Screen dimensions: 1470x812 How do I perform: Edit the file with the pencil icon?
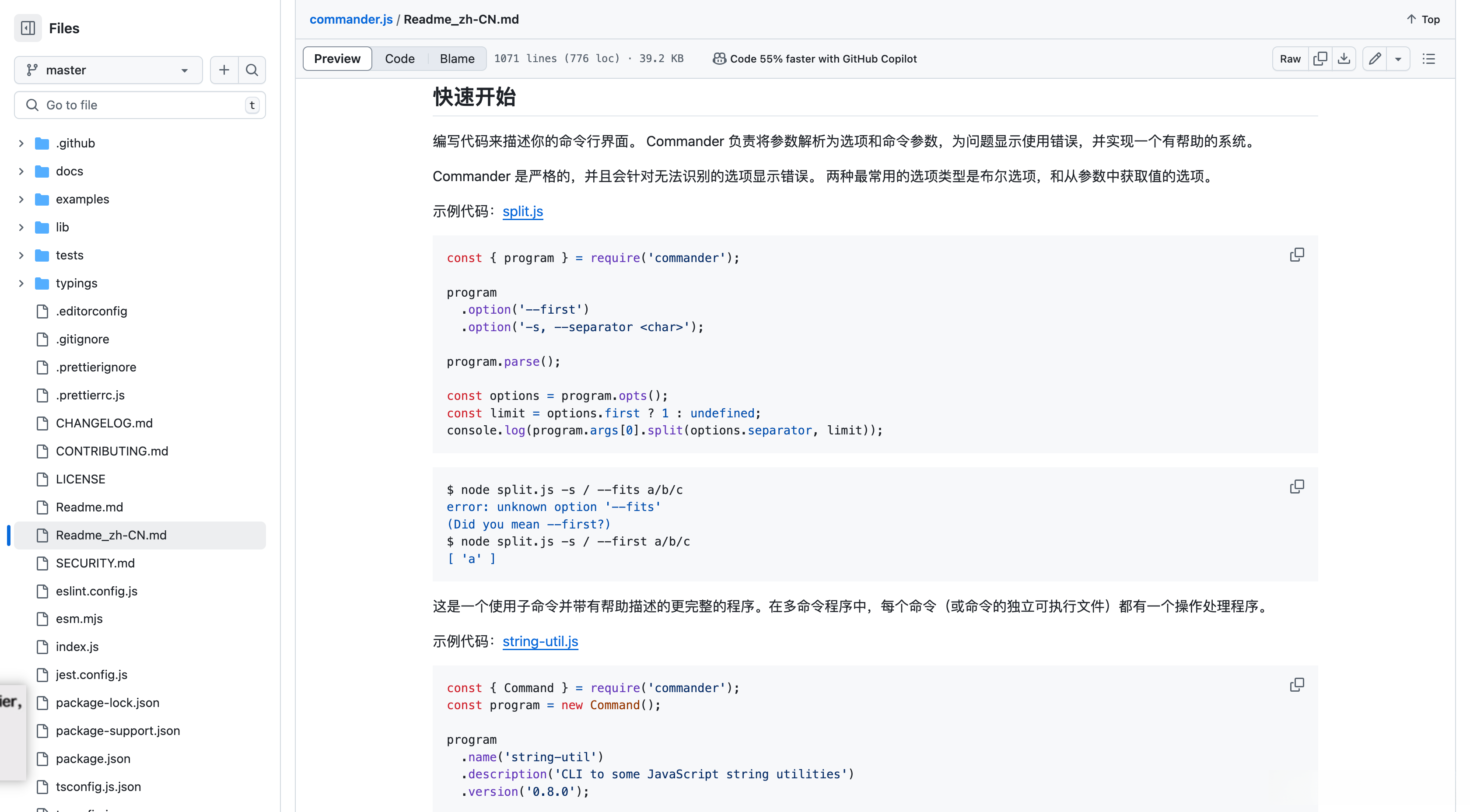(1375, 58)
